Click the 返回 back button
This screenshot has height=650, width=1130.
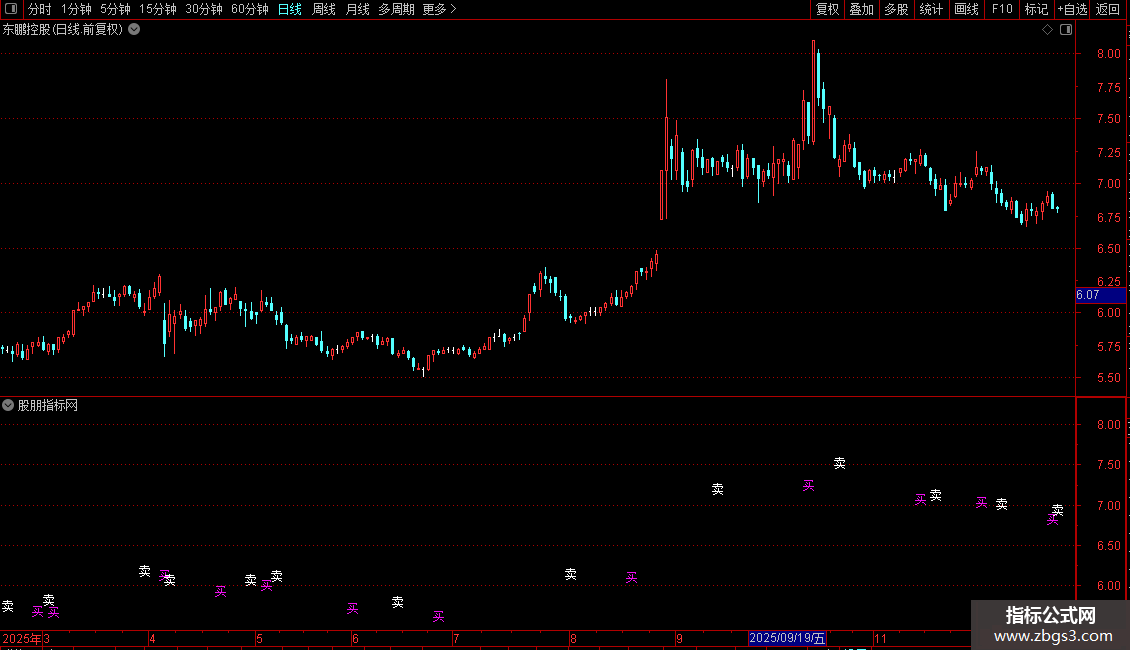coord(1108,9)
